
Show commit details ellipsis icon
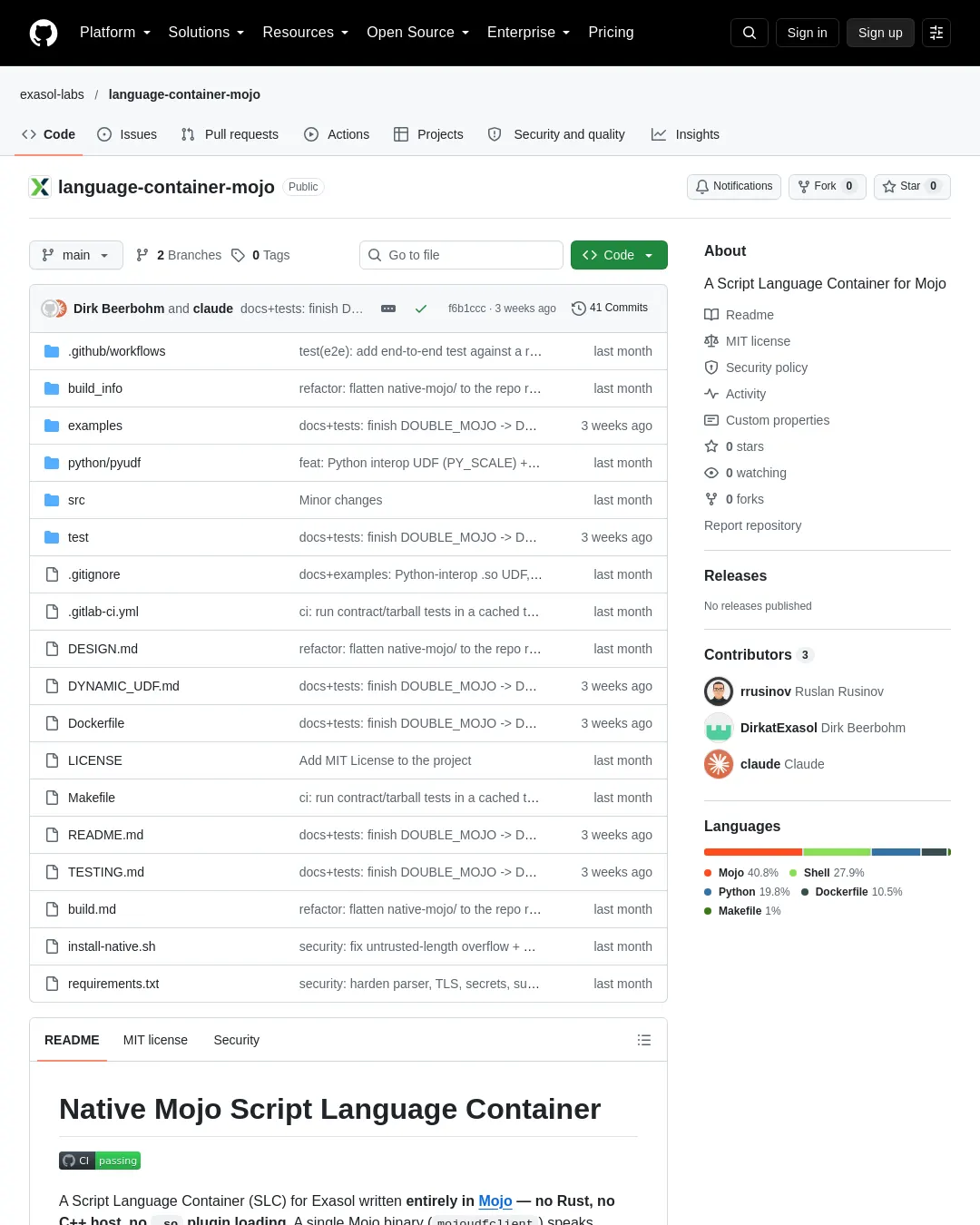[x=388, y=309]
